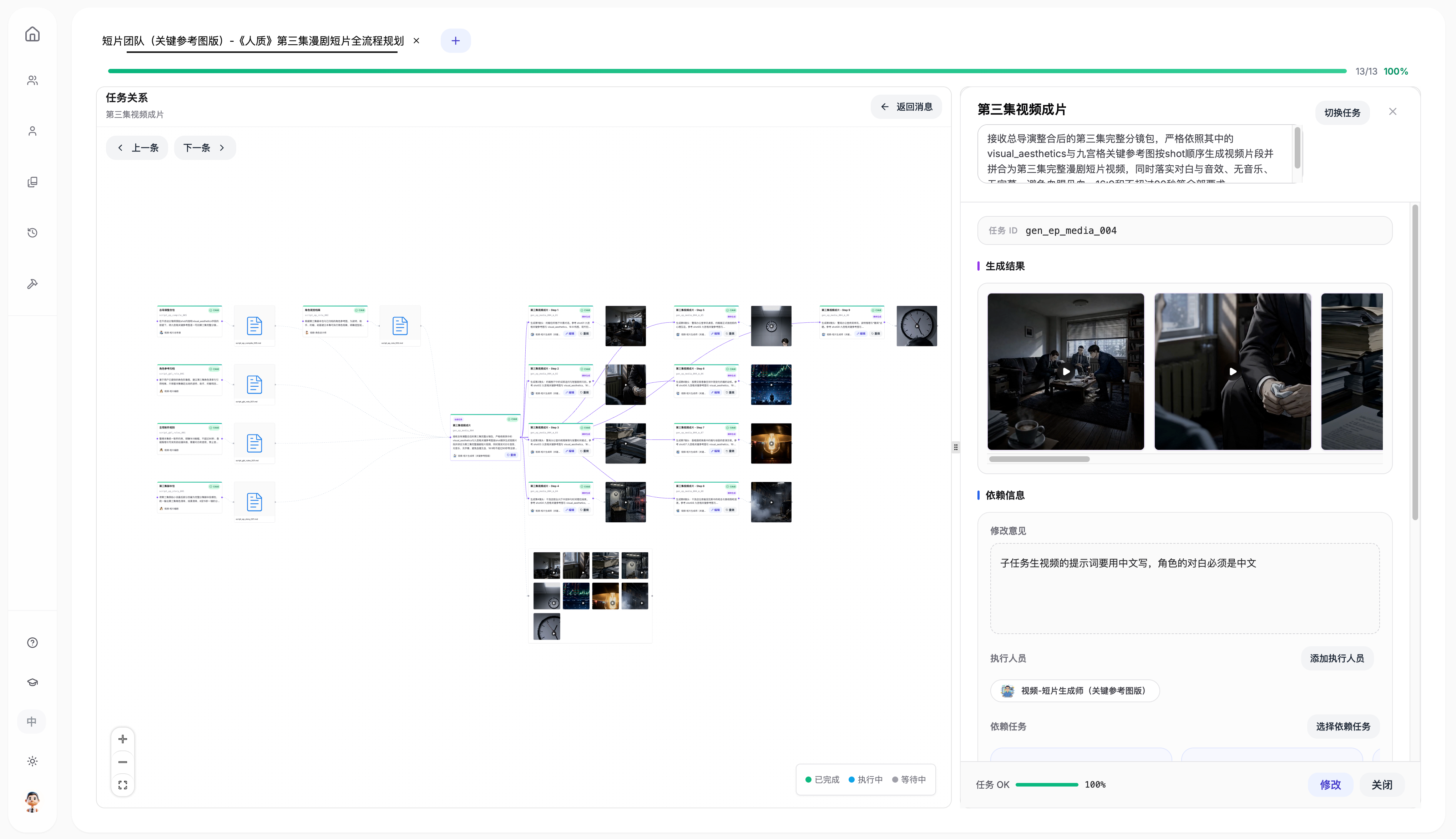Open the Step 6 stock chart thumbnail
Screen dimensions: 1456x839
pyautogui.click(x=771, y=385)
